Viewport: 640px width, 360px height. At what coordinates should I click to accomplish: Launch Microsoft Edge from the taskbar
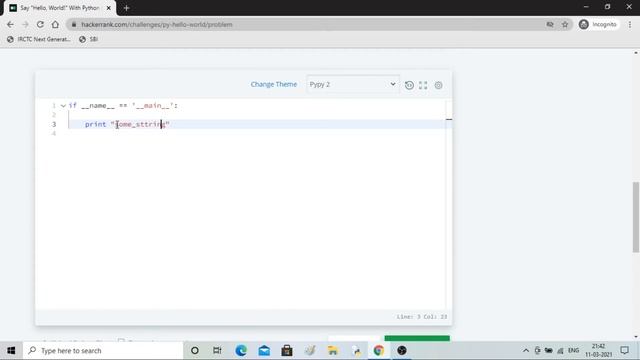coord(241,351)
